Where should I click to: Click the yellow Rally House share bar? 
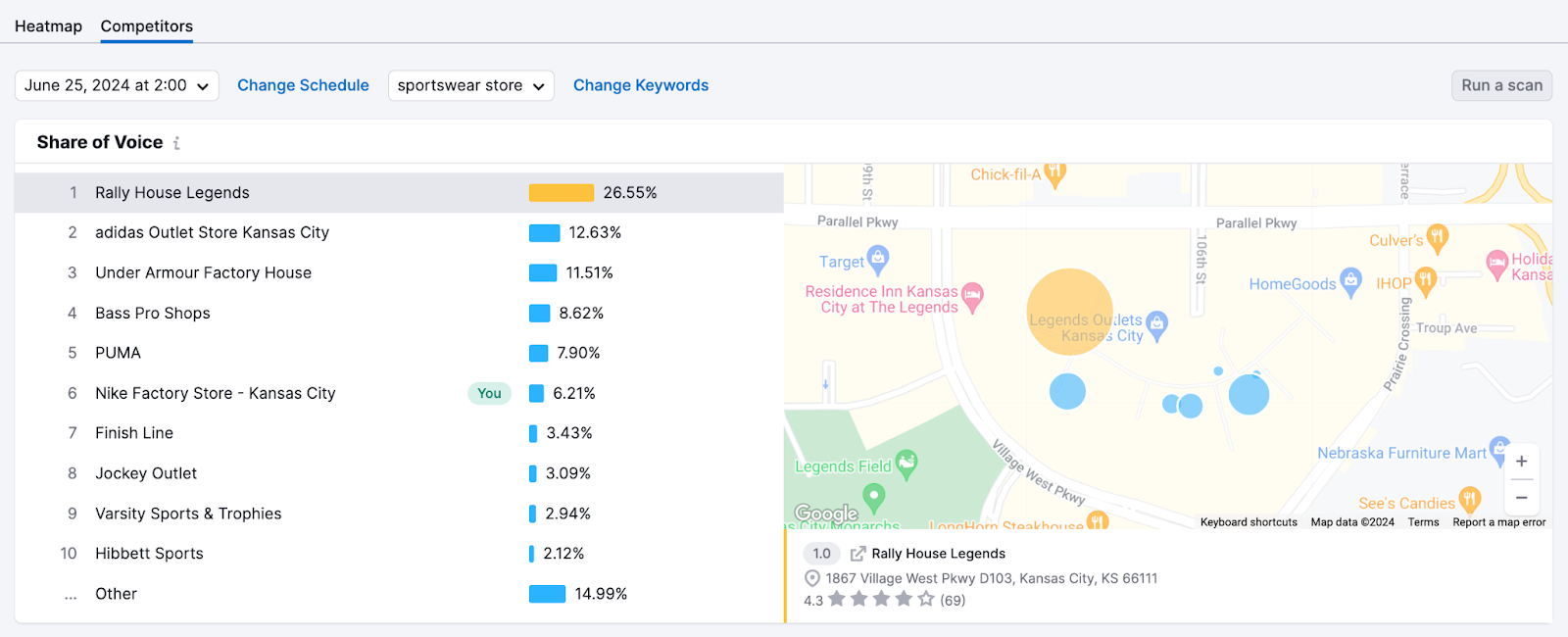tap(561, 193)
